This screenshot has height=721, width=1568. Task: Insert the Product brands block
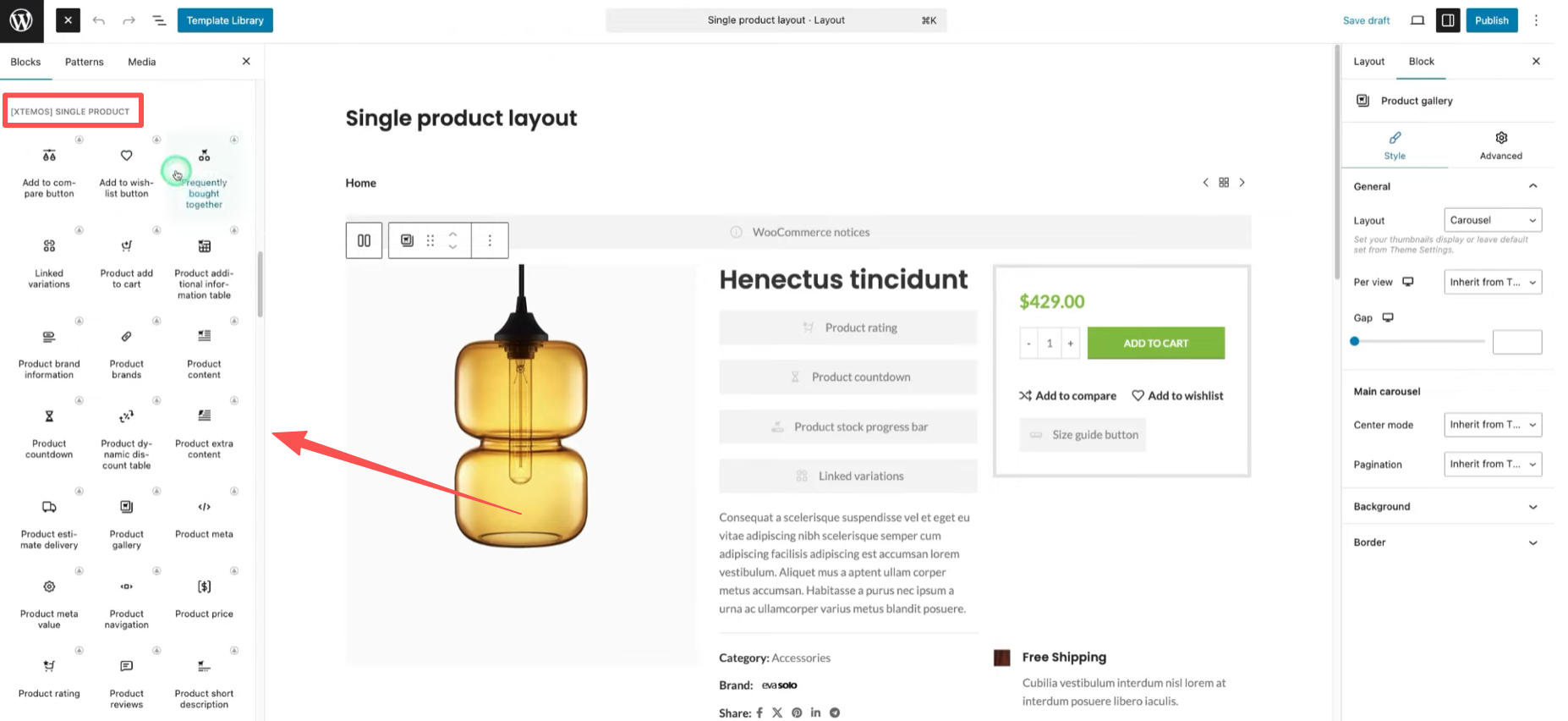(x=126, y=352)
